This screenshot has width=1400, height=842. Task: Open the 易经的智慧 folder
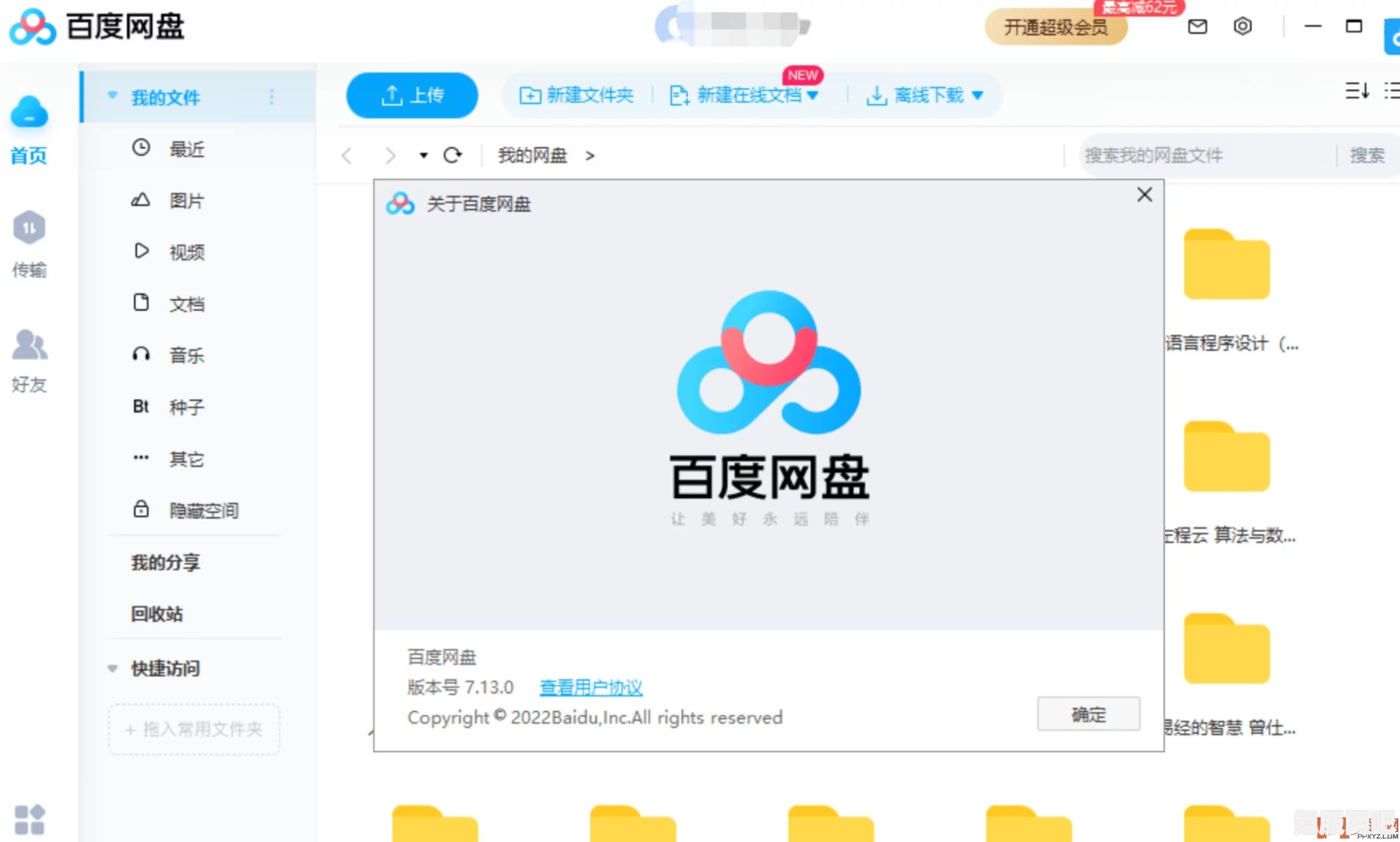pos(1226,649)
